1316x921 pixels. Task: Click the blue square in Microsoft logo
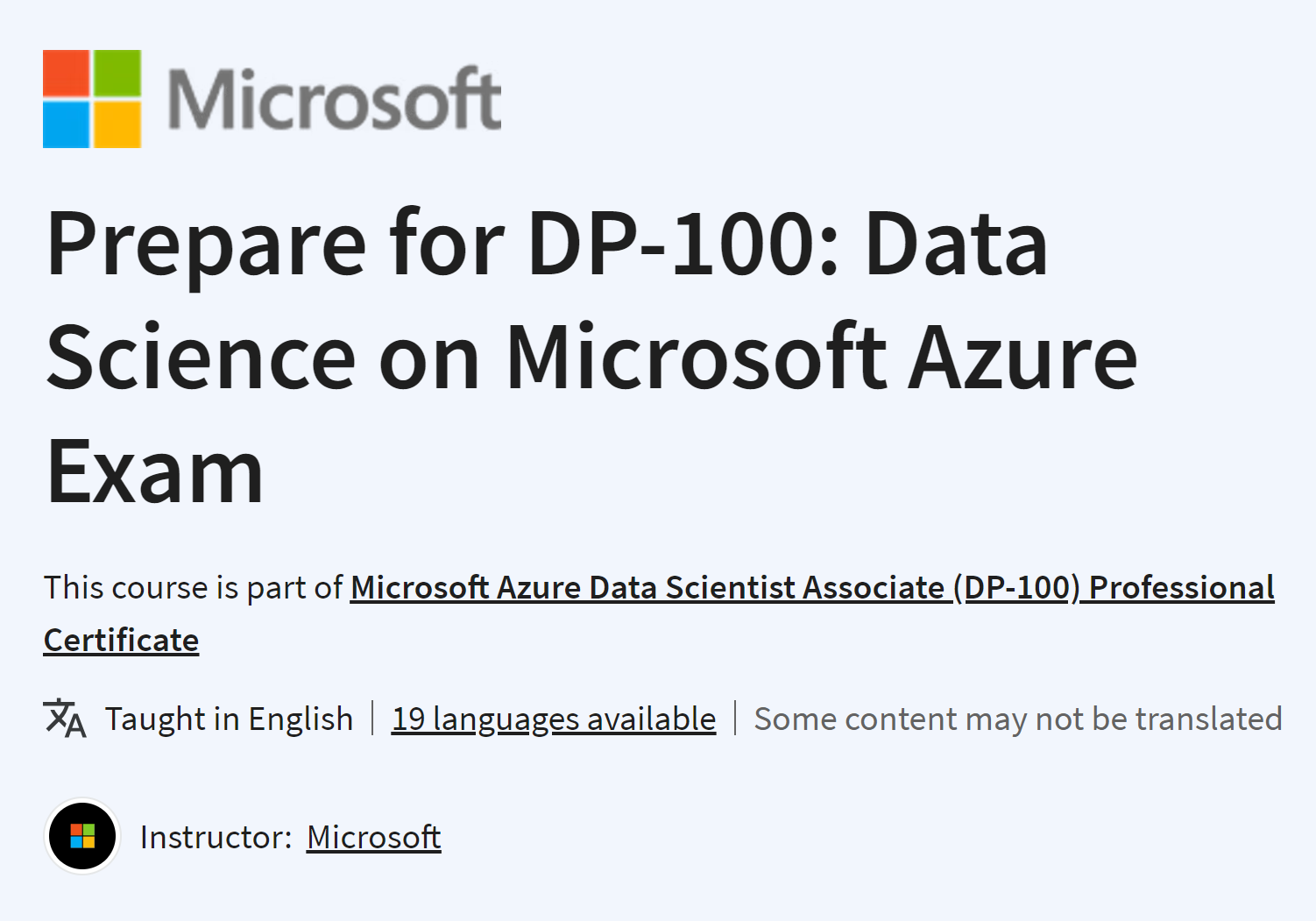point(67,124)
